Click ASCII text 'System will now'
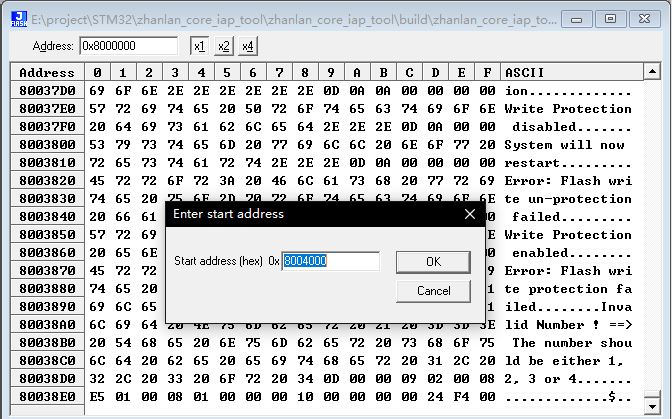The height and width of the screenshot is (419, 672). [564, 145]
